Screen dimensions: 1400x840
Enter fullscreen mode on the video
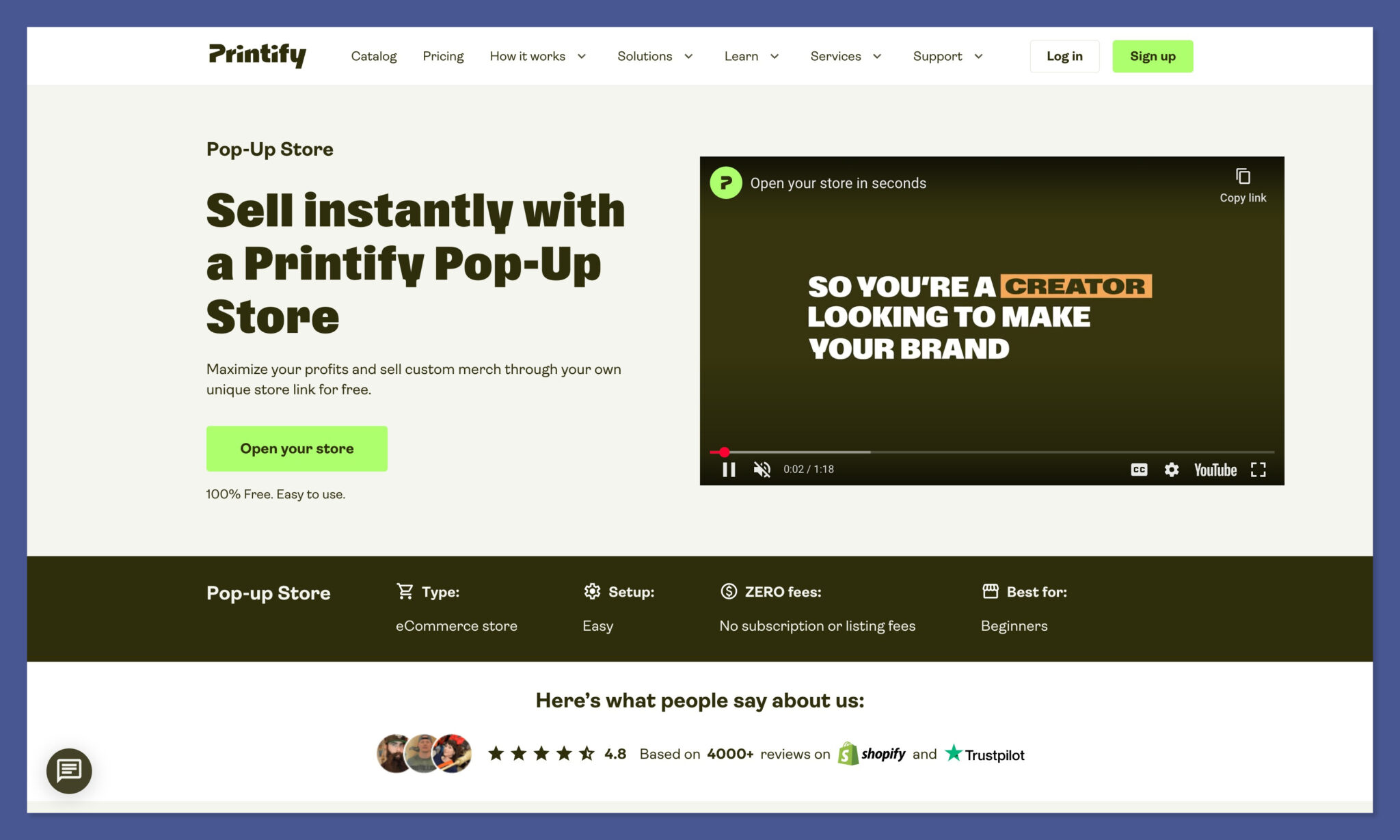coord(1258,470)
